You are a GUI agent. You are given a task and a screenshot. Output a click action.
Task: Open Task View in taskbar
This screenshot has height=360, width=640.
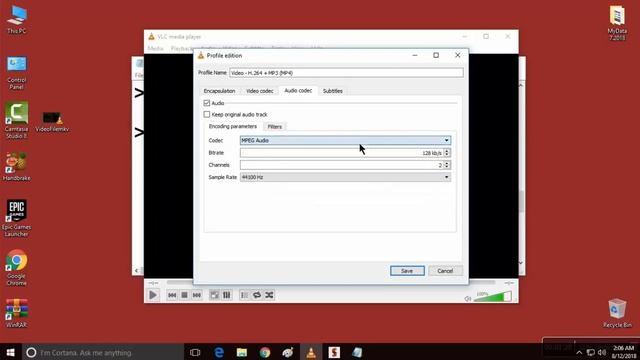(195, 352)
